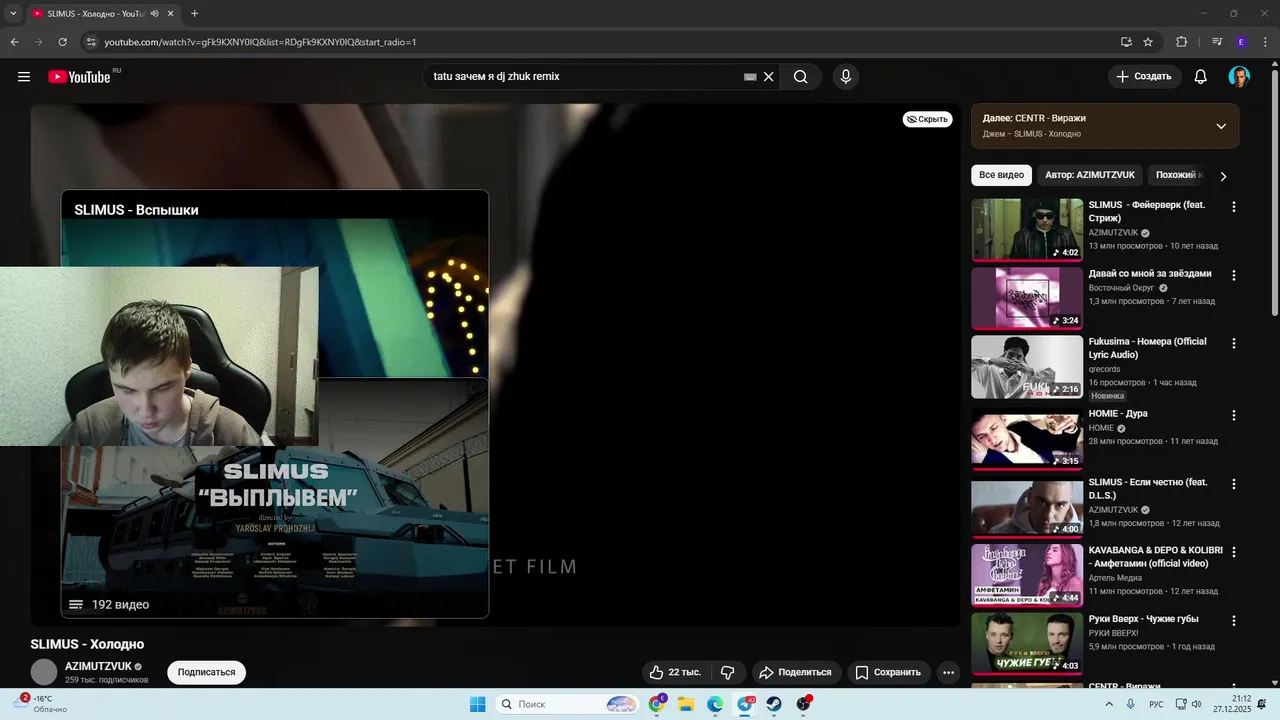Focus the YouTube search input field

tap(586, 77)
